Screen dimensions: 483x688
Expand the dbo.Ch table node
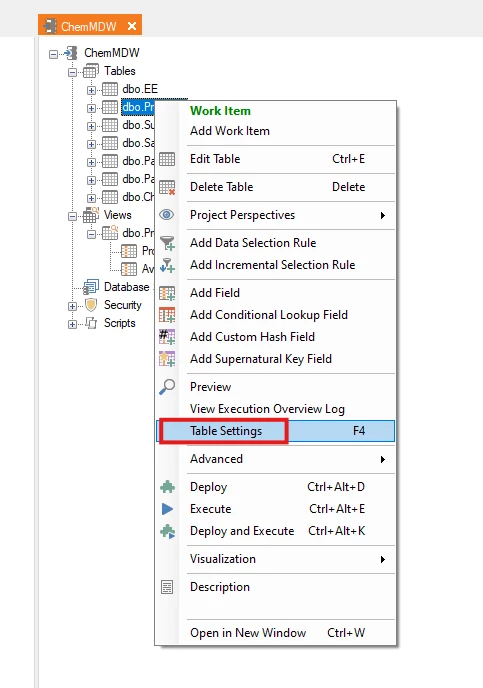click(x=91, y=198)
